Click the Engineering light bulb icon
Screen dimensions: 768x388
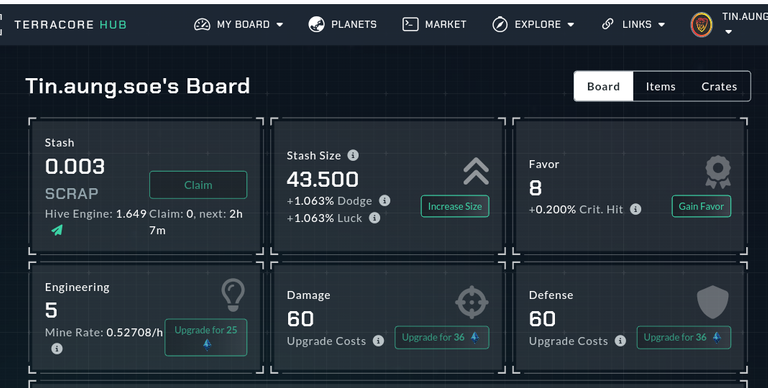(233, 295)
